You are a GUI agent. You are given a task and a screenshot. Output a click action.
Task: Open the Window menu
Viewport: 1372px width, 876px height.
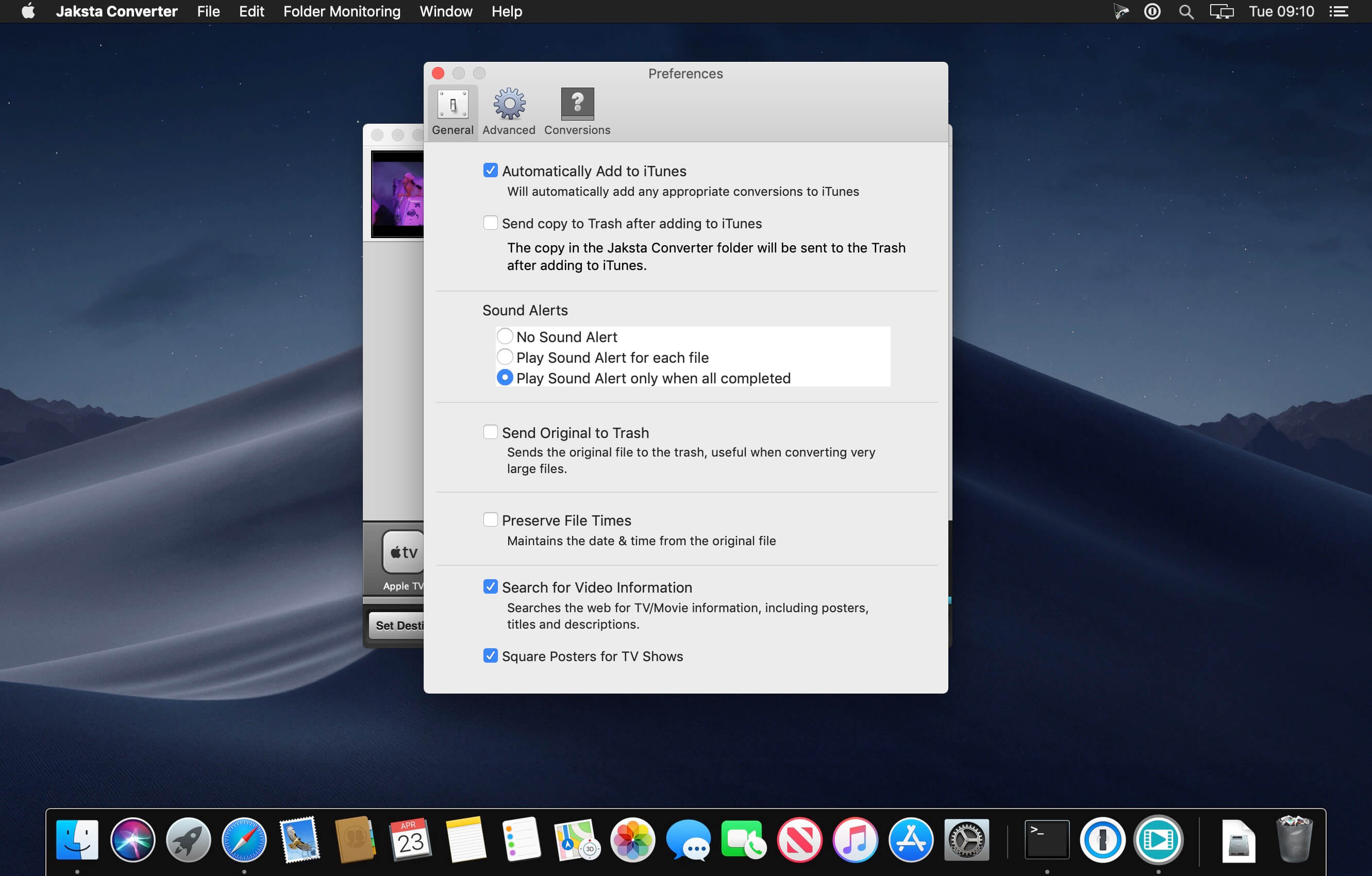pyautogui.click(x=446, y=11)
